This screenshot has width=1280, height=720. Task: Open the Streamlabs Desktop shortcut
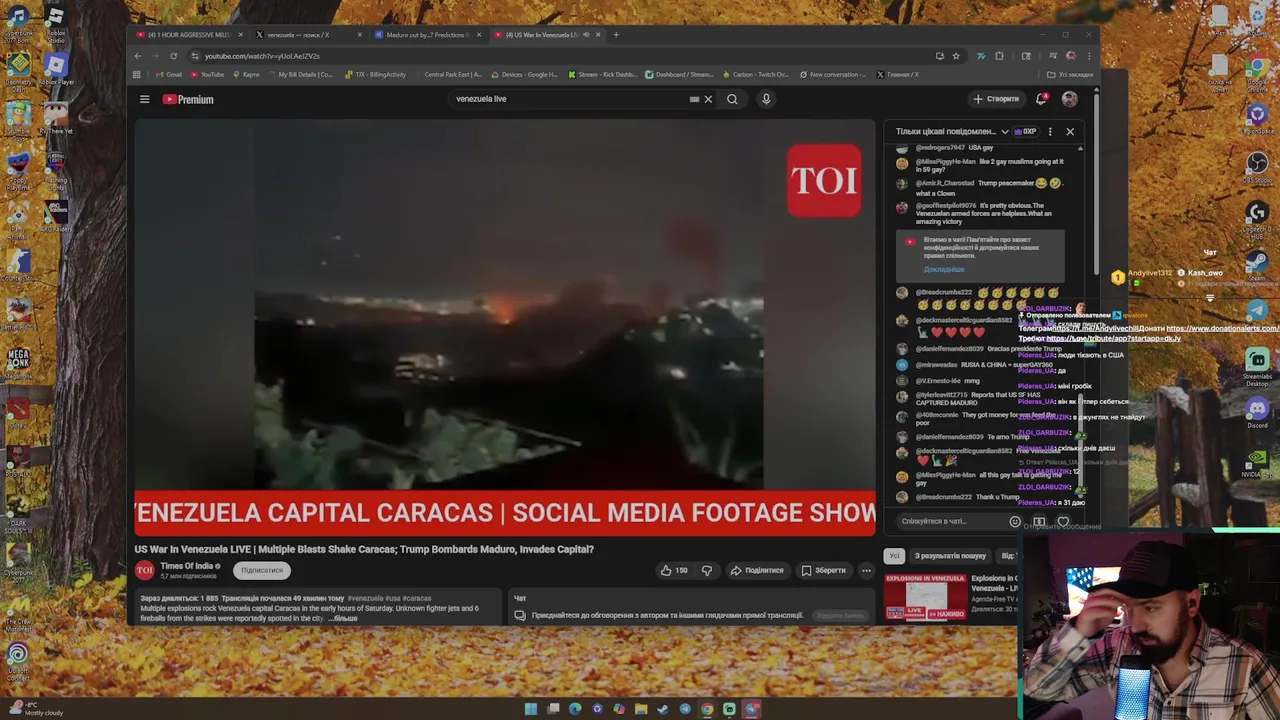(x=1257, y=366)
